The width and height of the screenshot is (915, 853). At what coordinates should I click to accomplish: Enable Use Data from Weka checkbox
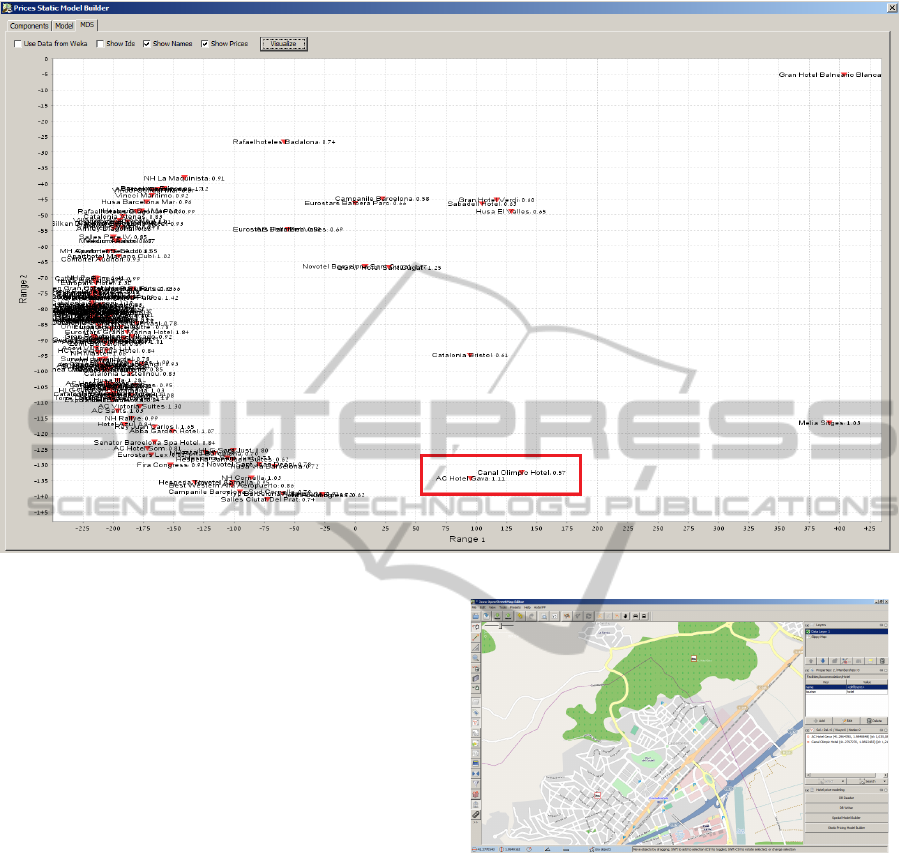tap(17, 44)
